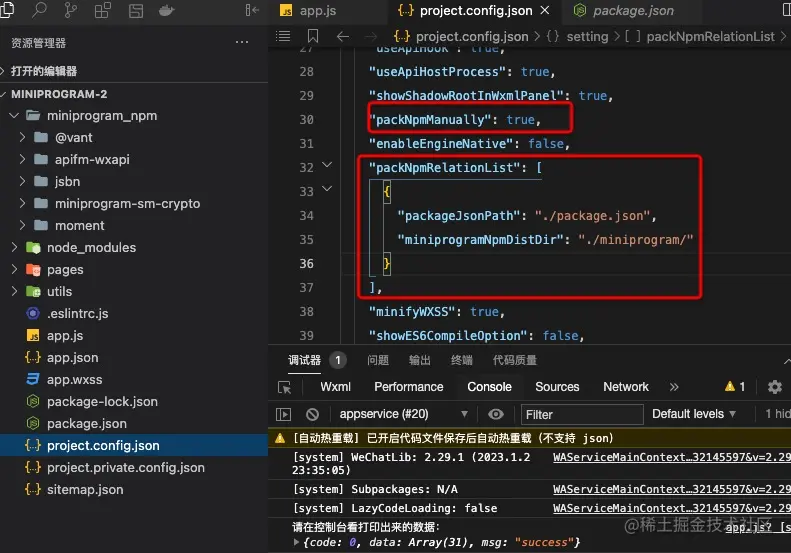This screenshot has width=791, height=553.
Task: Collapse the miniprogram_npm folder
Action: click(14, 116)
